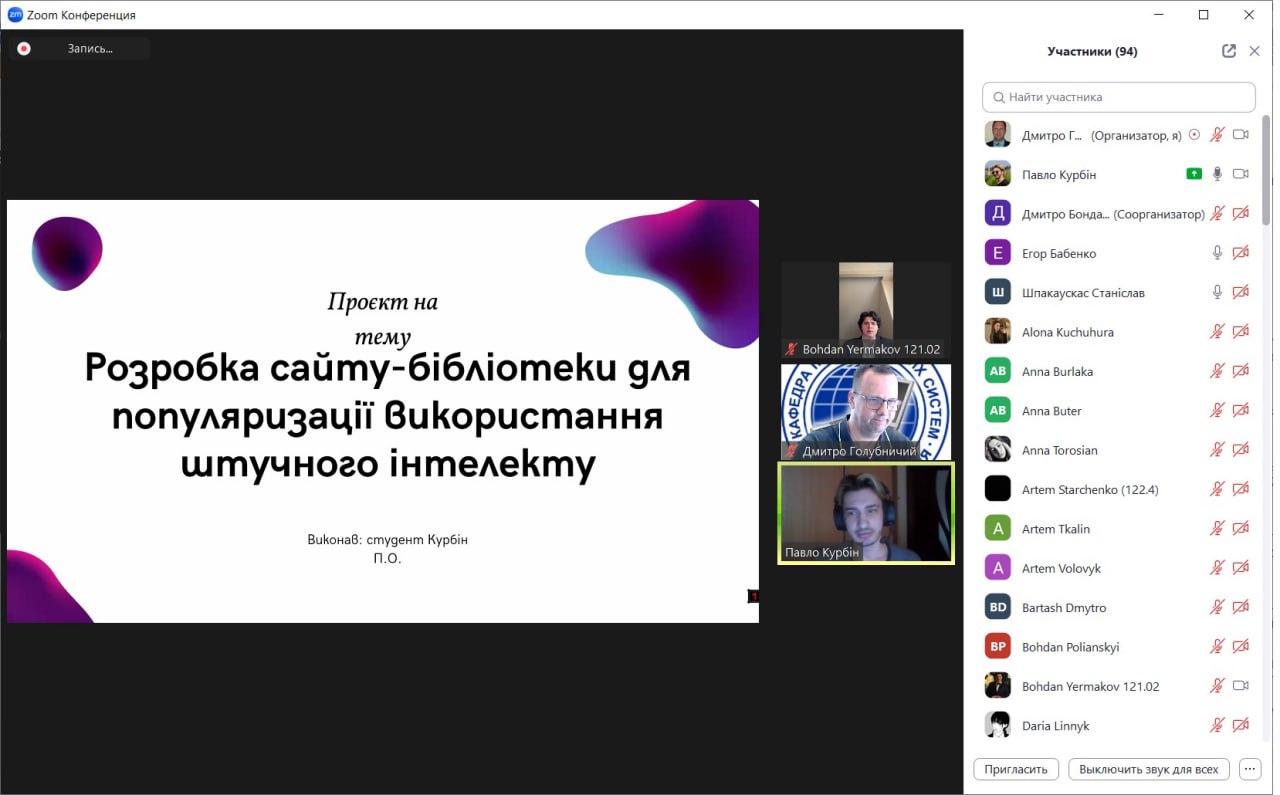
Task: Click the shared presentation slide
Action: click(x=383, y=411)
